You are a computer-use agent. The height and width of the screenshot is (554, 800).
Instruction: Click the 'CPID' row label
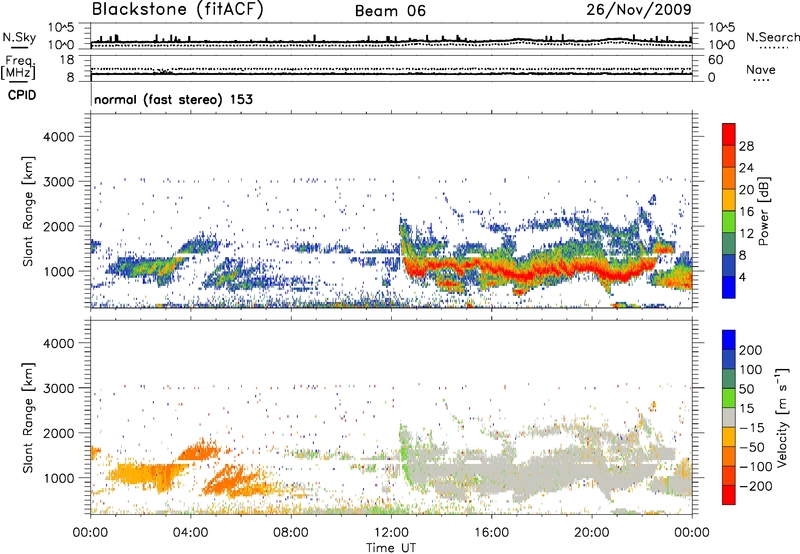(22, 95)
